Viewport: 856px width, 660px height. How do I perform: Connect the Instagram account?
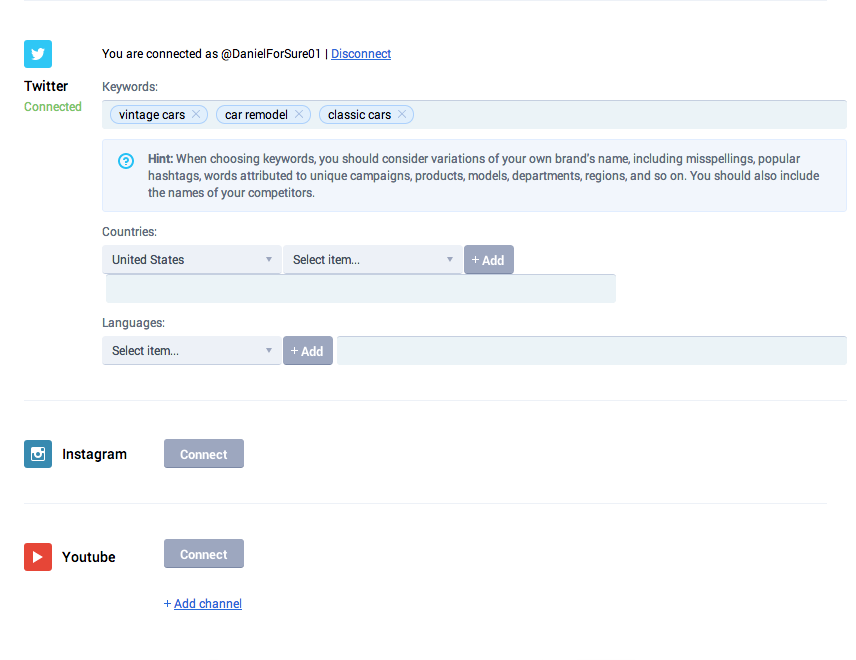(203, 453)
